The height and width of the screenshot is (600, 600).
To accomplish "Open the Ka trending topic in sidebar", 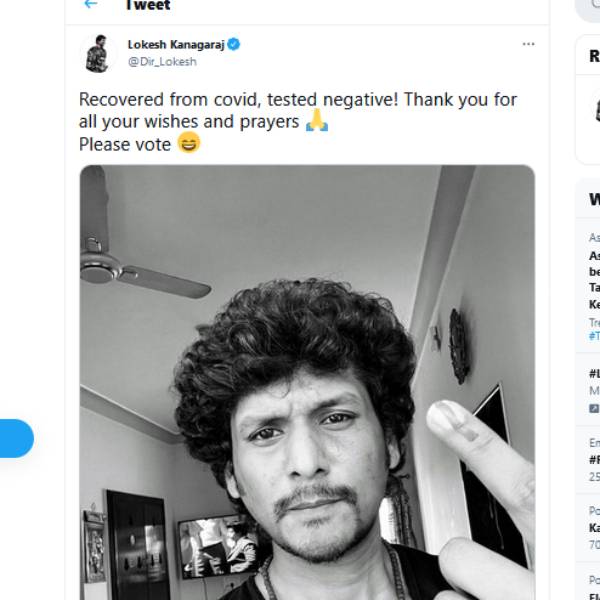I will point(594,528).
